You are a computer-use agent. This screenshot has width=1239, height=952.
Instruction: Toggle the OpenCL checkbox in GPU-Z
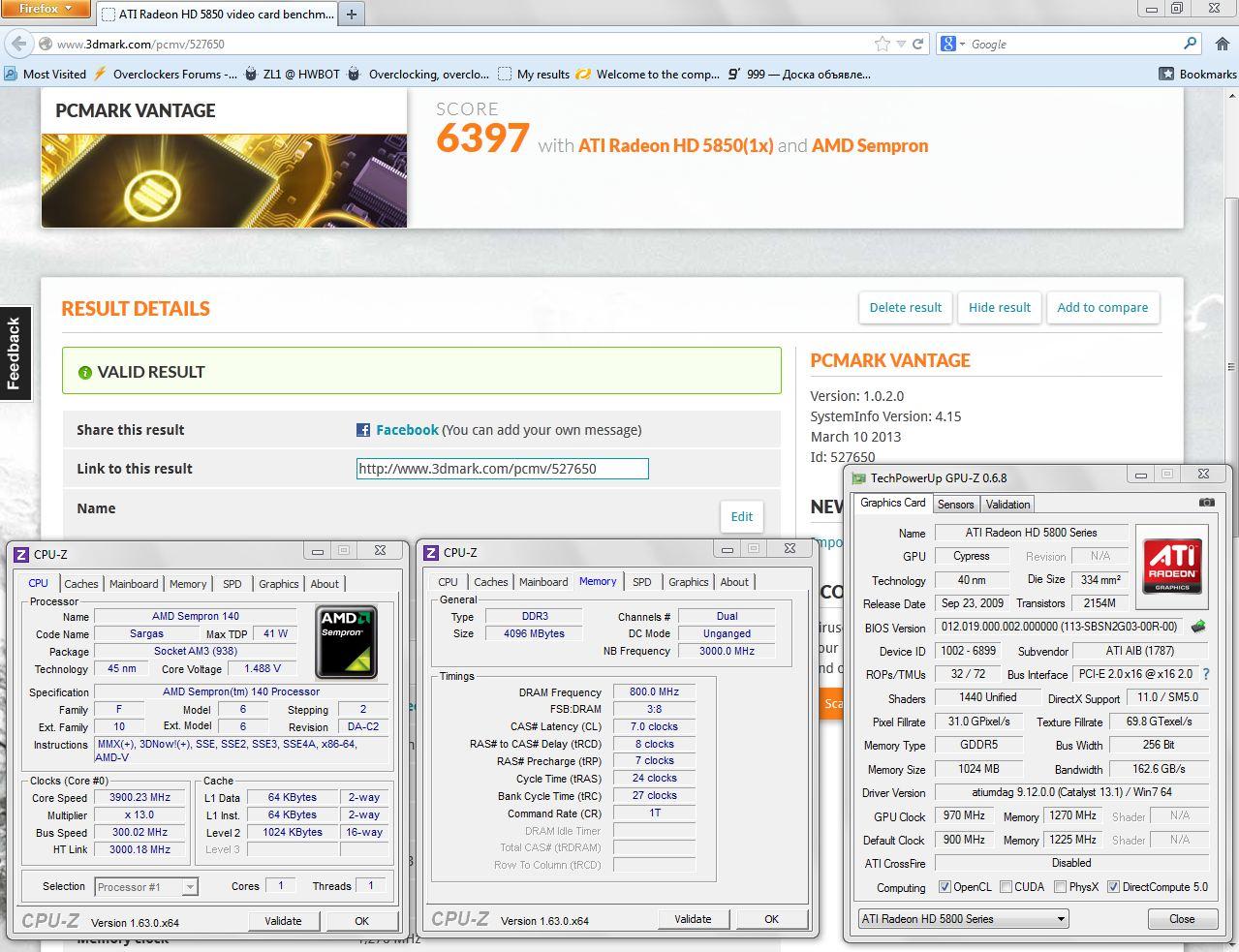945,887
